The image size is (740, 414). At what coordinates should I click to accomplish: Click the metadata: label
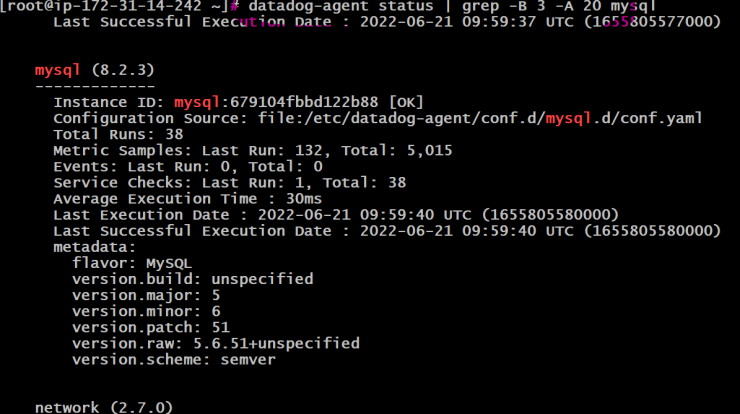[x=94, y=247]
